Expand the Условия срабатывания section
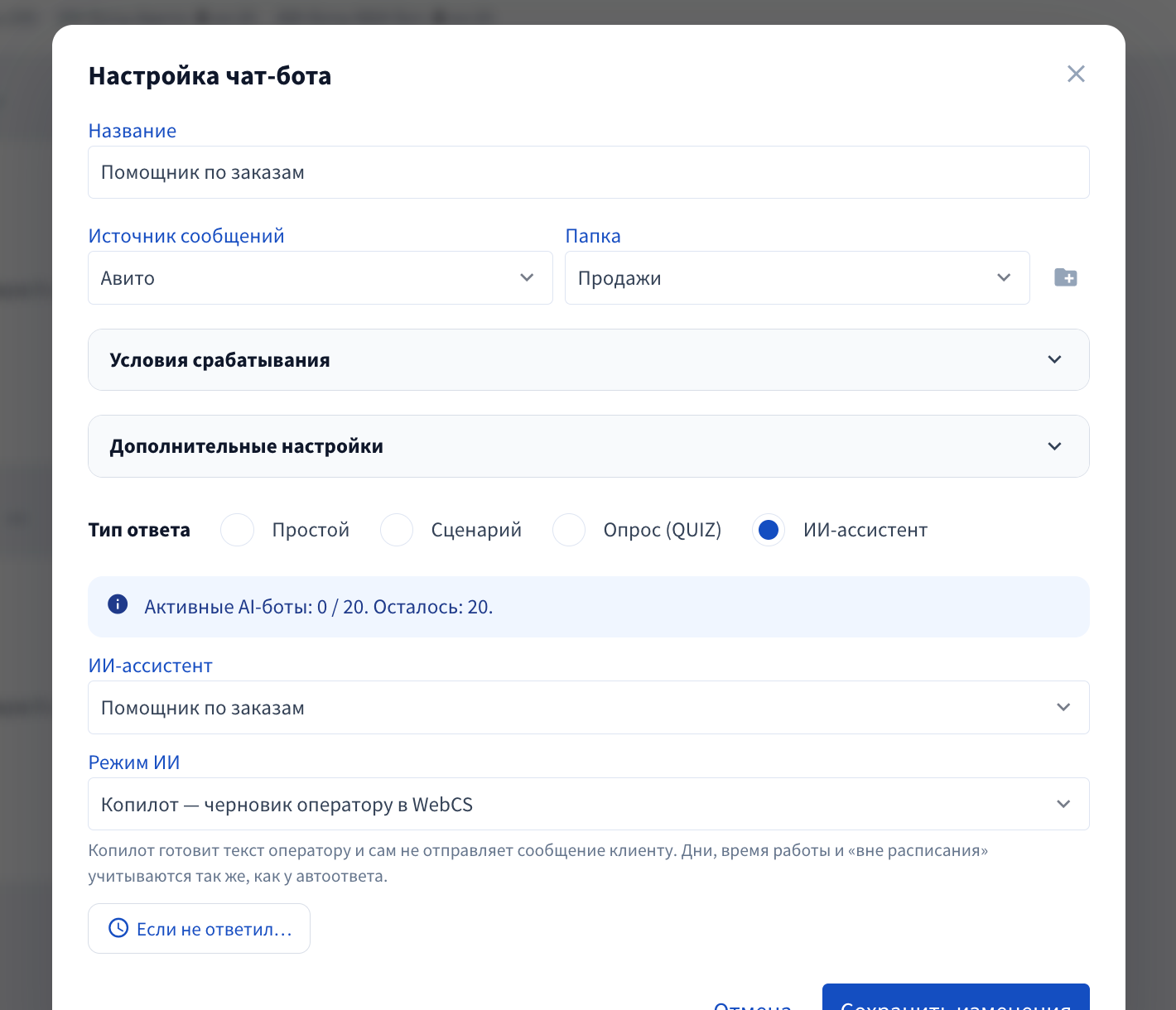The width and height of the screenshot is (1176, 1010). coord(589,360)
